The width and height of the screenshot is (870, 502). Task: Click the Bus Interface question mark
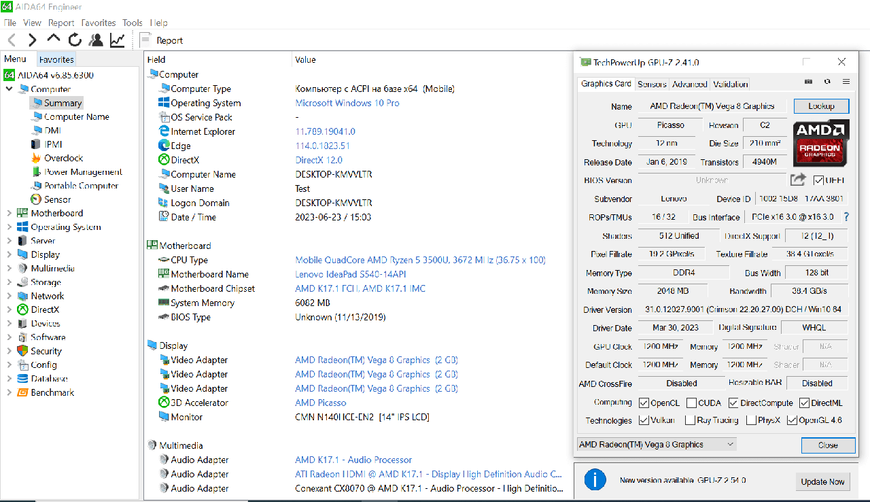(846, 217)
